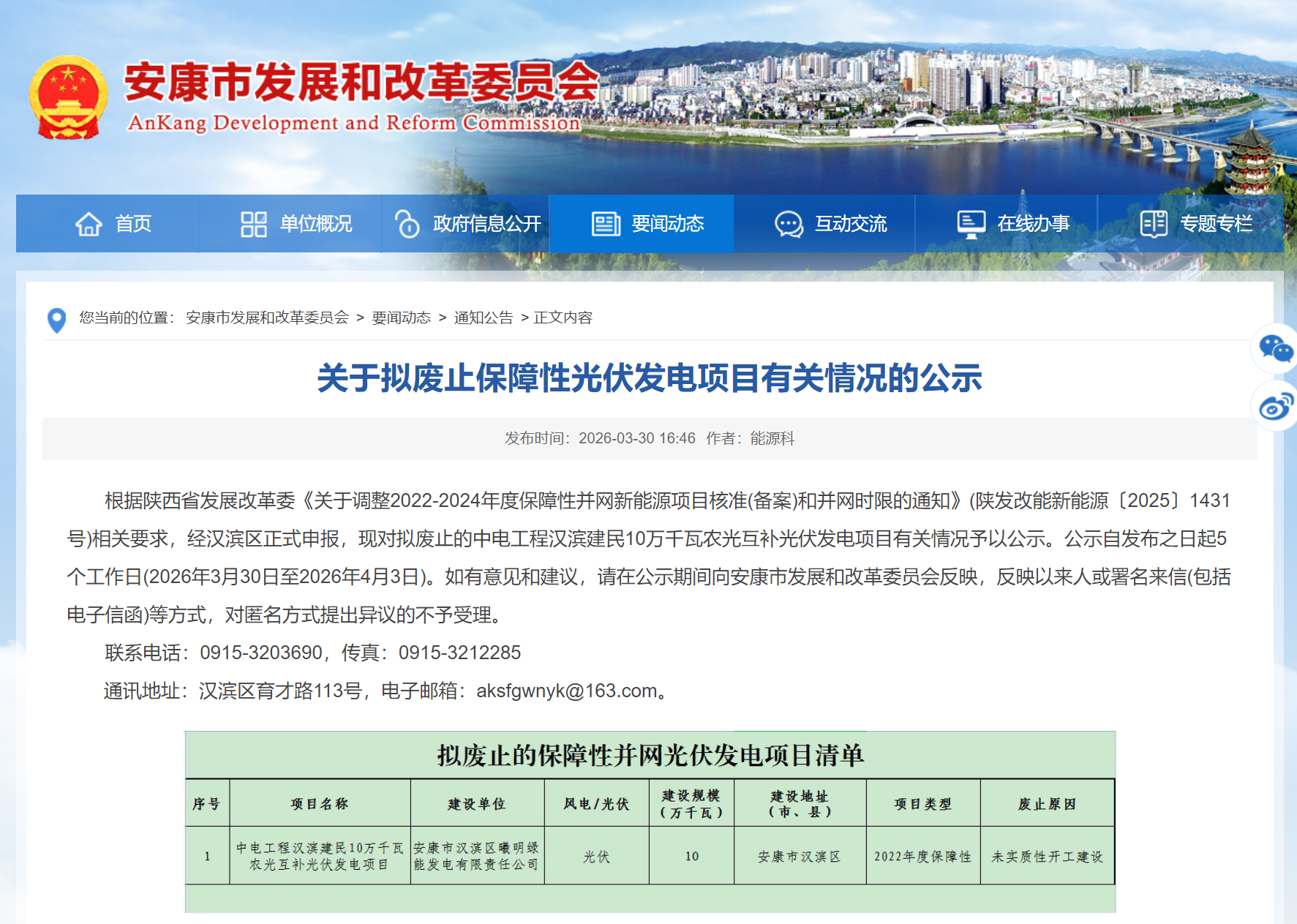Click the home icon in navigation bar
The width and height of the screenshot is (1297, 924).
click(x=89, y=224)
